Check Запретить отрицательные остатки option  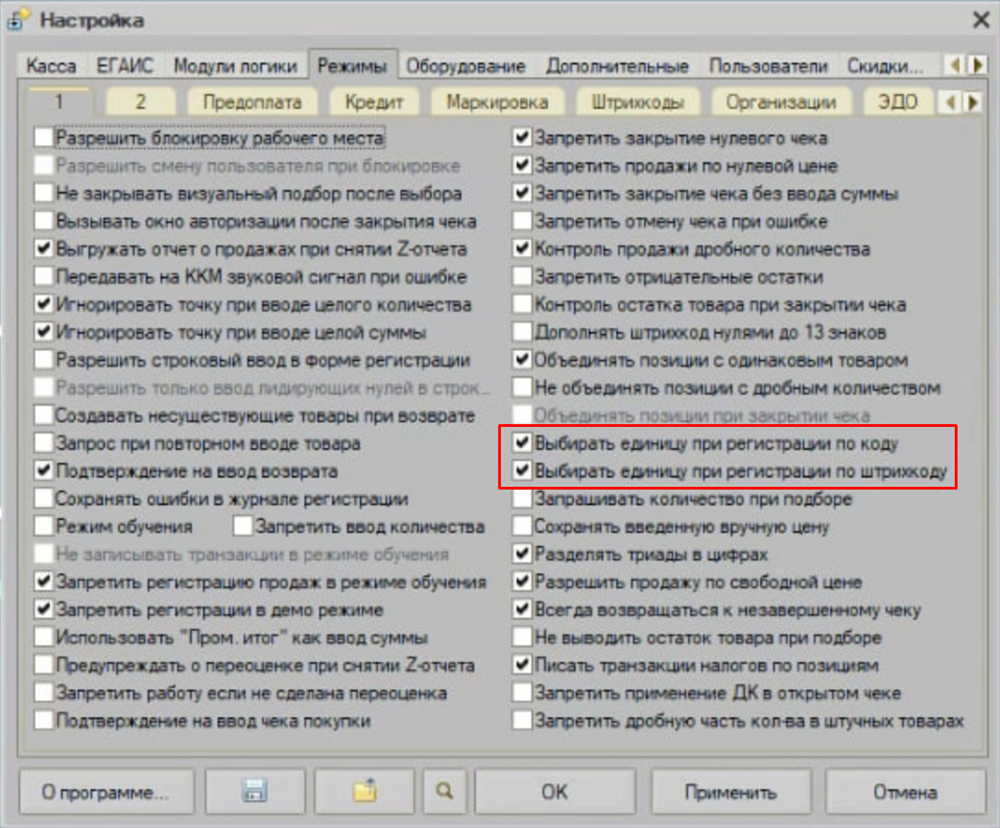[522, 277]
